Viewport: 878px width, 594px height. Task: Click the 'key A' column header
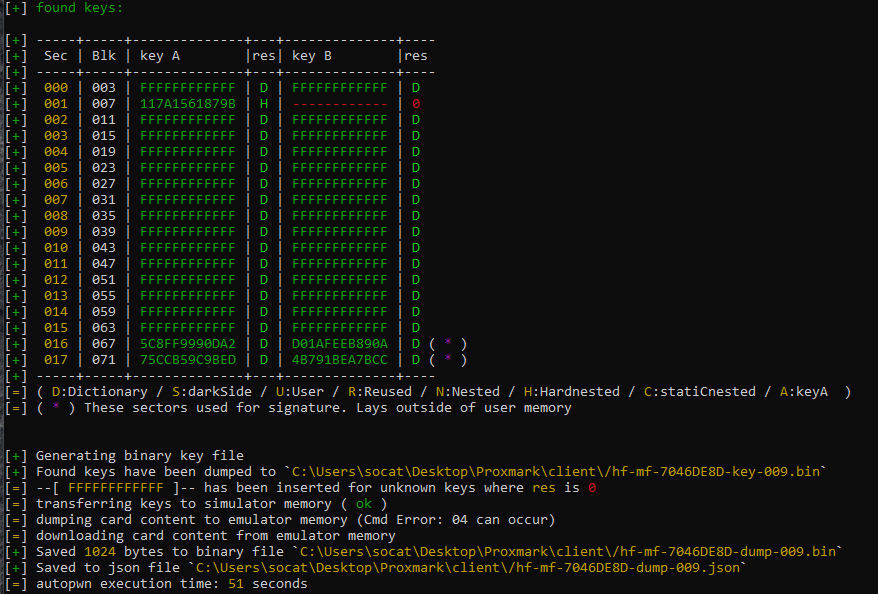click(x=160, y=56)
